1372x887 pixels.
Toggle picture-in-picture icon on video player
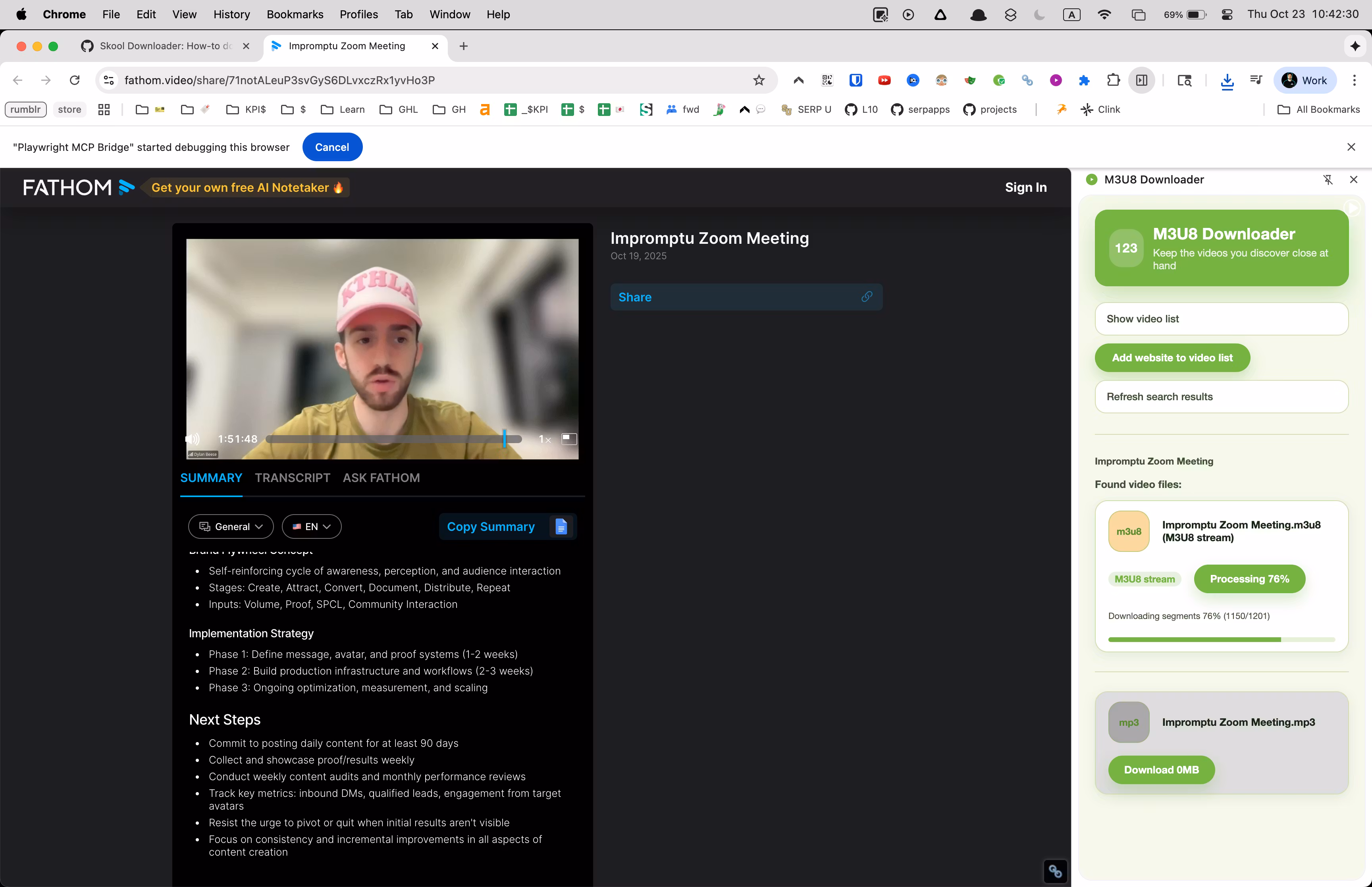click(568, 439)
